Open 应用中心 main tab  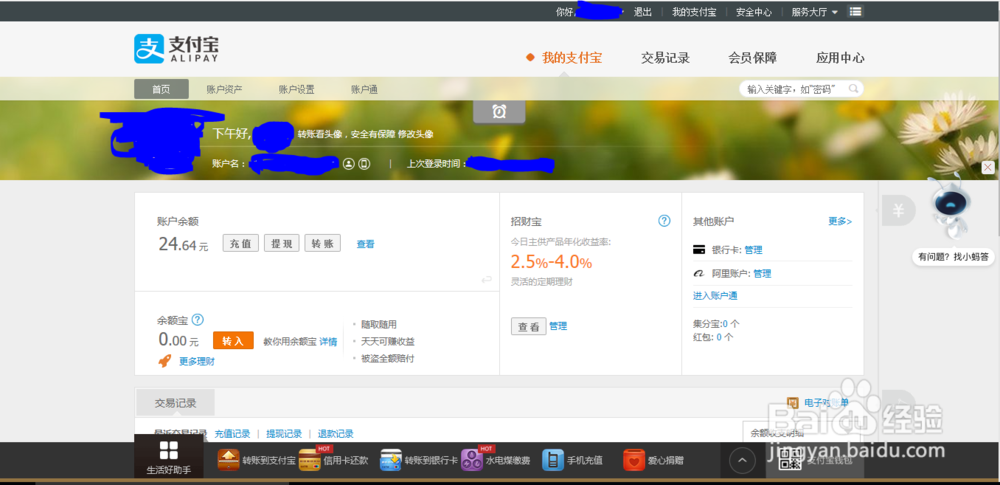click(x=840, y=57)
